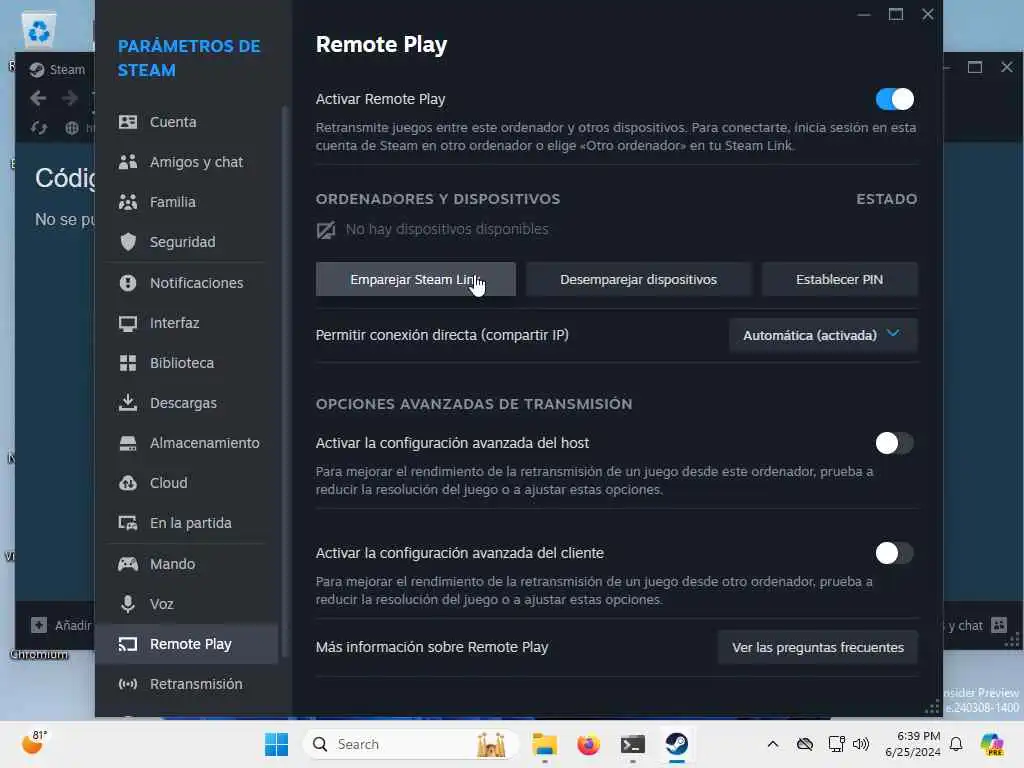The image size is (1024, 768).
Task: Open the Retransmisión section
Action: point(188,684)
